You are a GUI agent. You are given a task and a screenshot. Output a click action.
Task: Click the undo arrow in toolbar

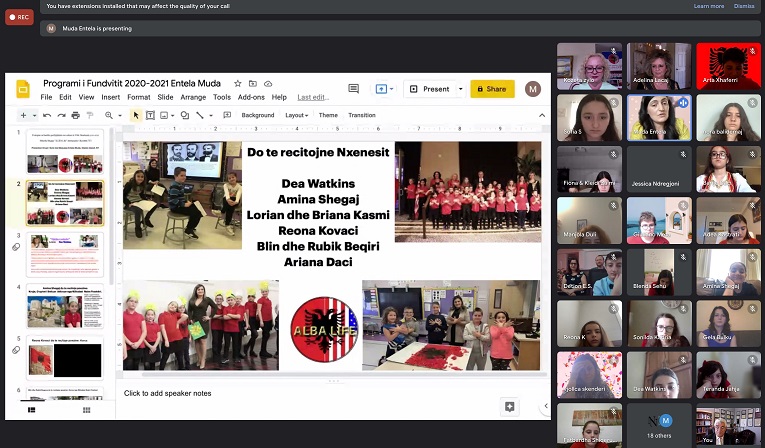click(x=47, y=115)
